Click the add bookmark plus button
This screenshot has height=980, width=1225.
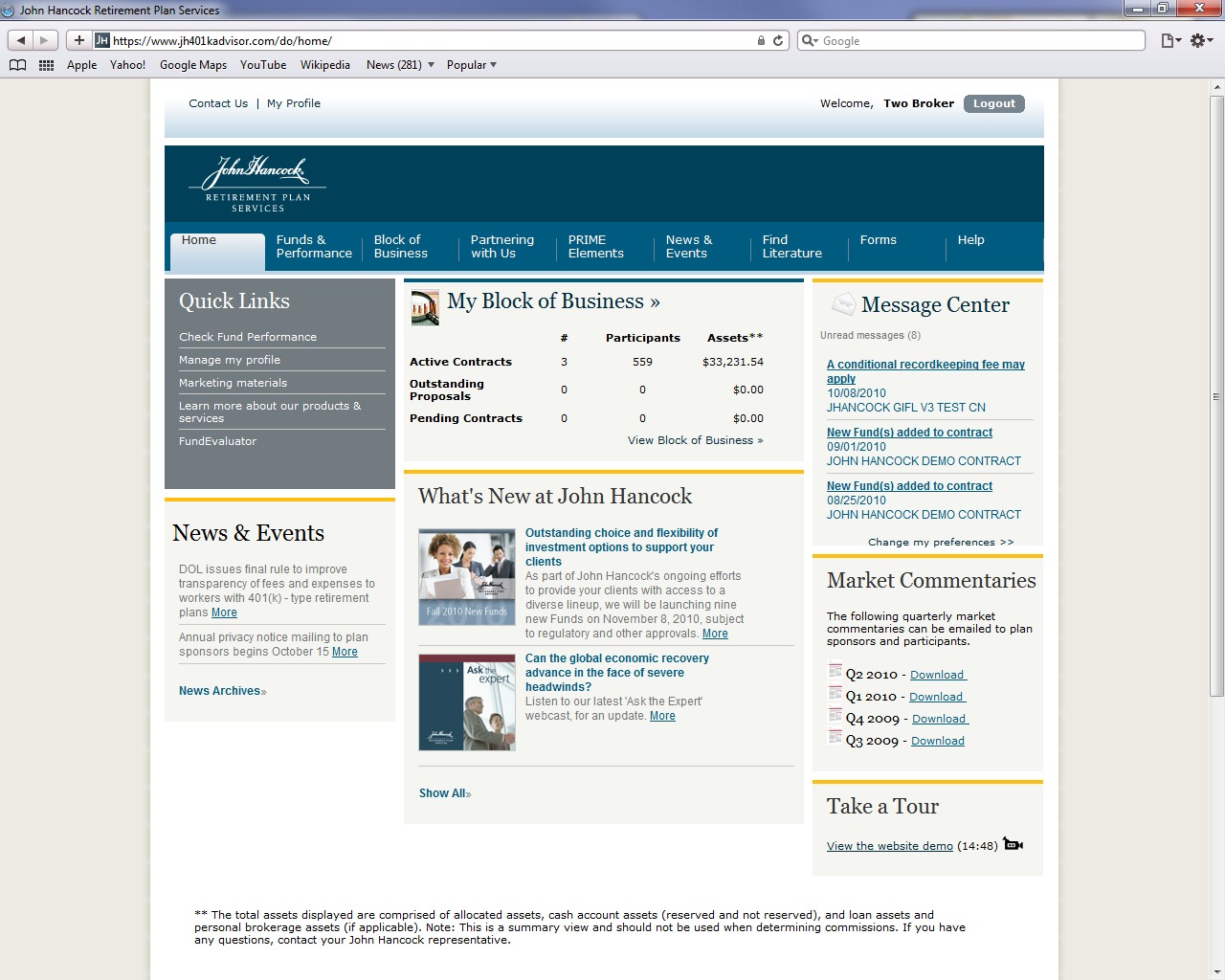79,40
